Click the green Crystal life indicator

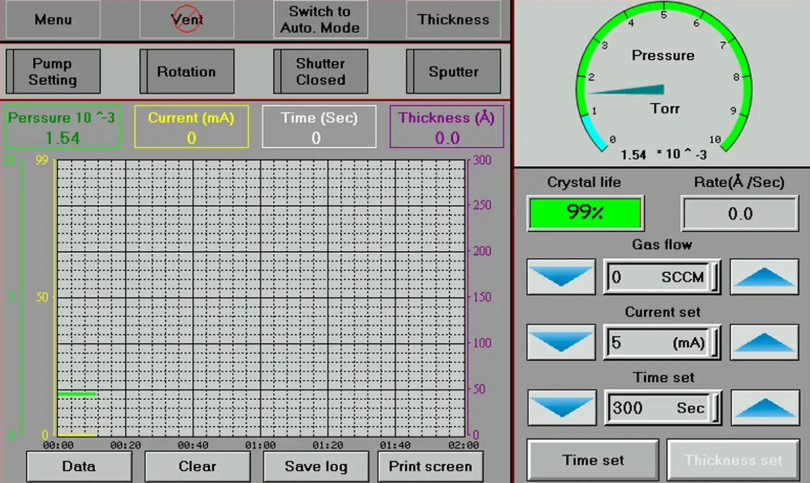585,212
